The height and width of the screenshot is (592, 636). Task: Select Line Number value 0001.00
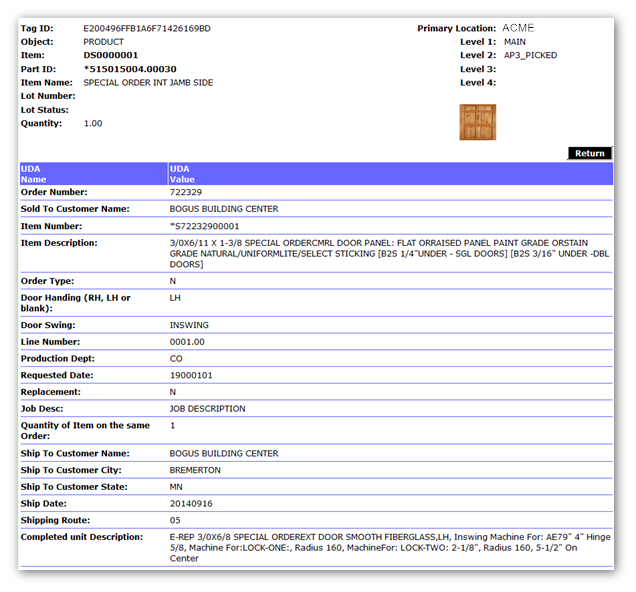pos(187,342)
